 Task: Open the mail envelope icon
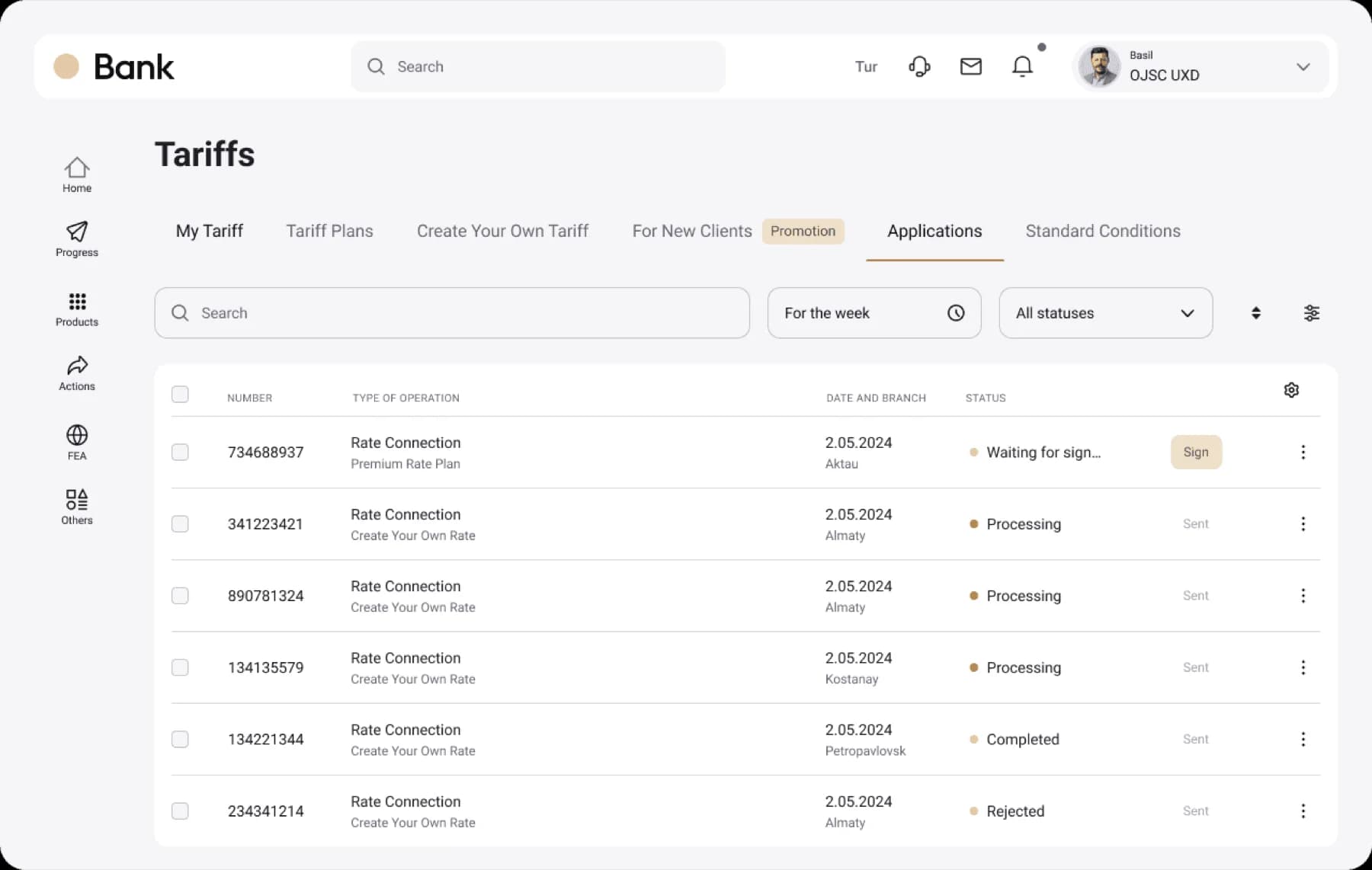(970, 66)
